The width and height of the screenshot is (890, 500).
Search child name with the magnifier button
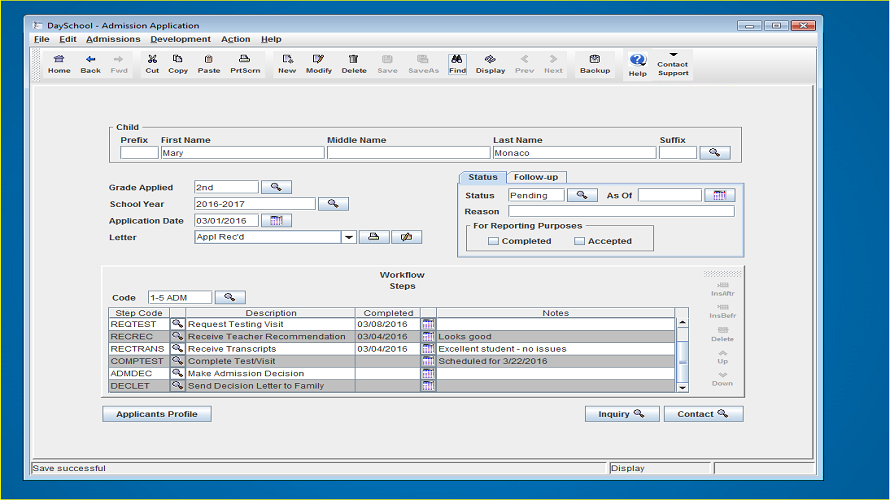click(x=715, y=153)
